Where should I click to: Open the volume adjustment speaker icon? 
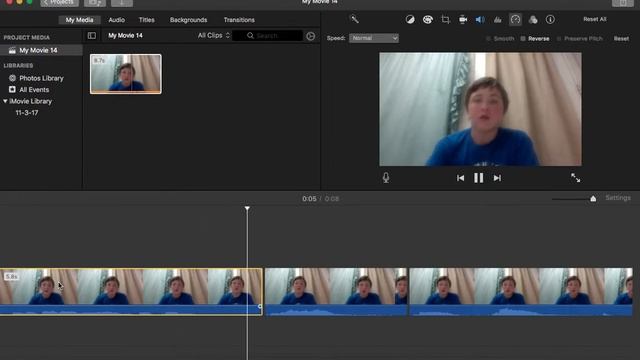(480, 19)
